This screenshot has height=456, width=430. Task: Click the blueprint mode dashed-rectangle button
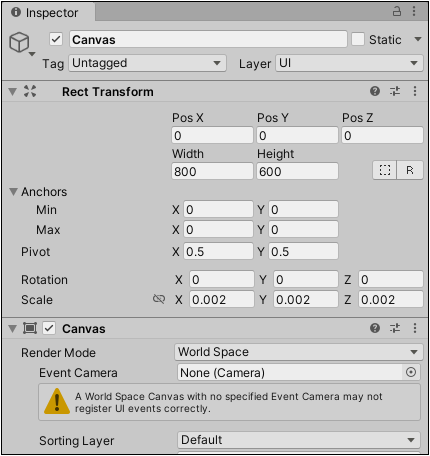coord(385,170)
